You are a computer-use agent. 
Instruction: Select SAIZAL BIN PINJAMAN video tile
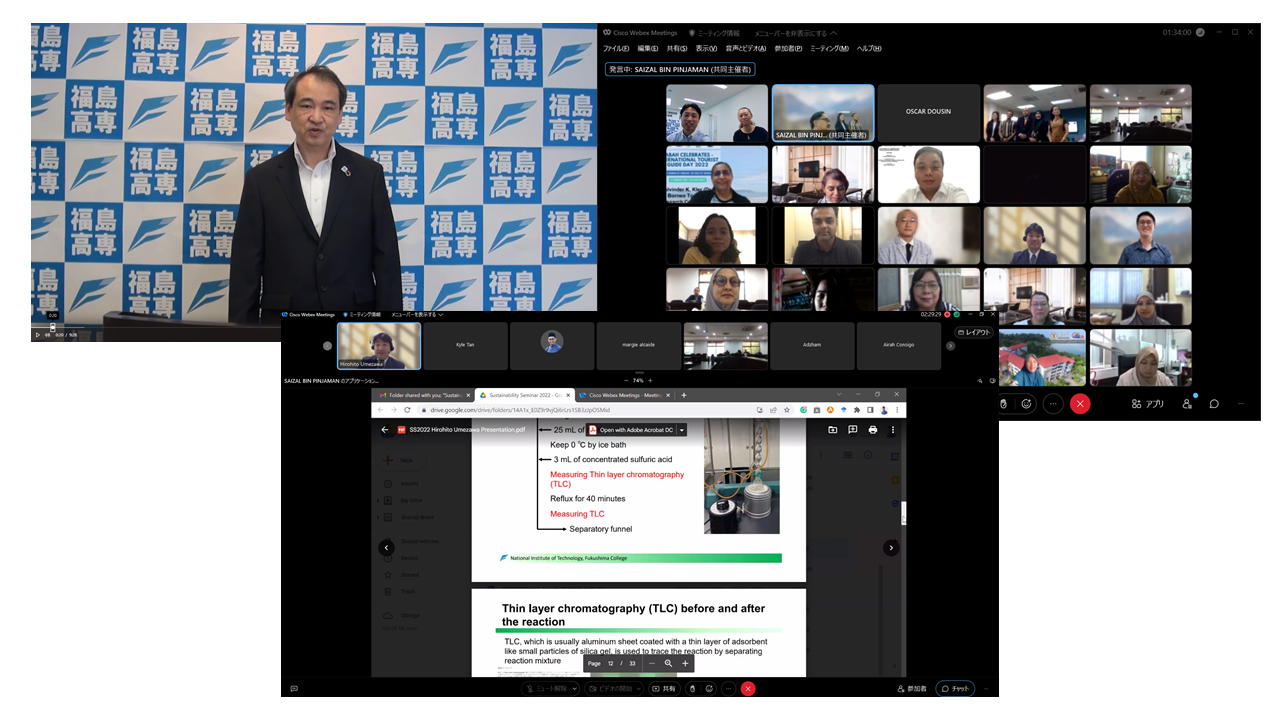pyautogui.click(x=823, y=113)
